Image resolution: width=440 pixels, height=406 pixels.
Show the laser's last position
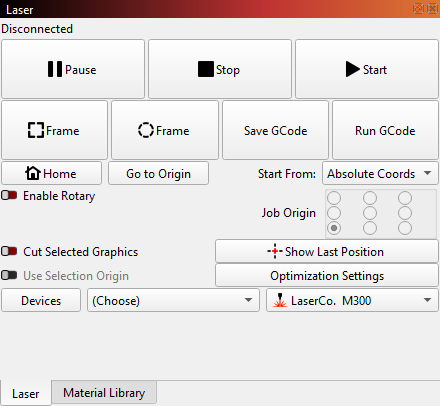coord(327,251)
